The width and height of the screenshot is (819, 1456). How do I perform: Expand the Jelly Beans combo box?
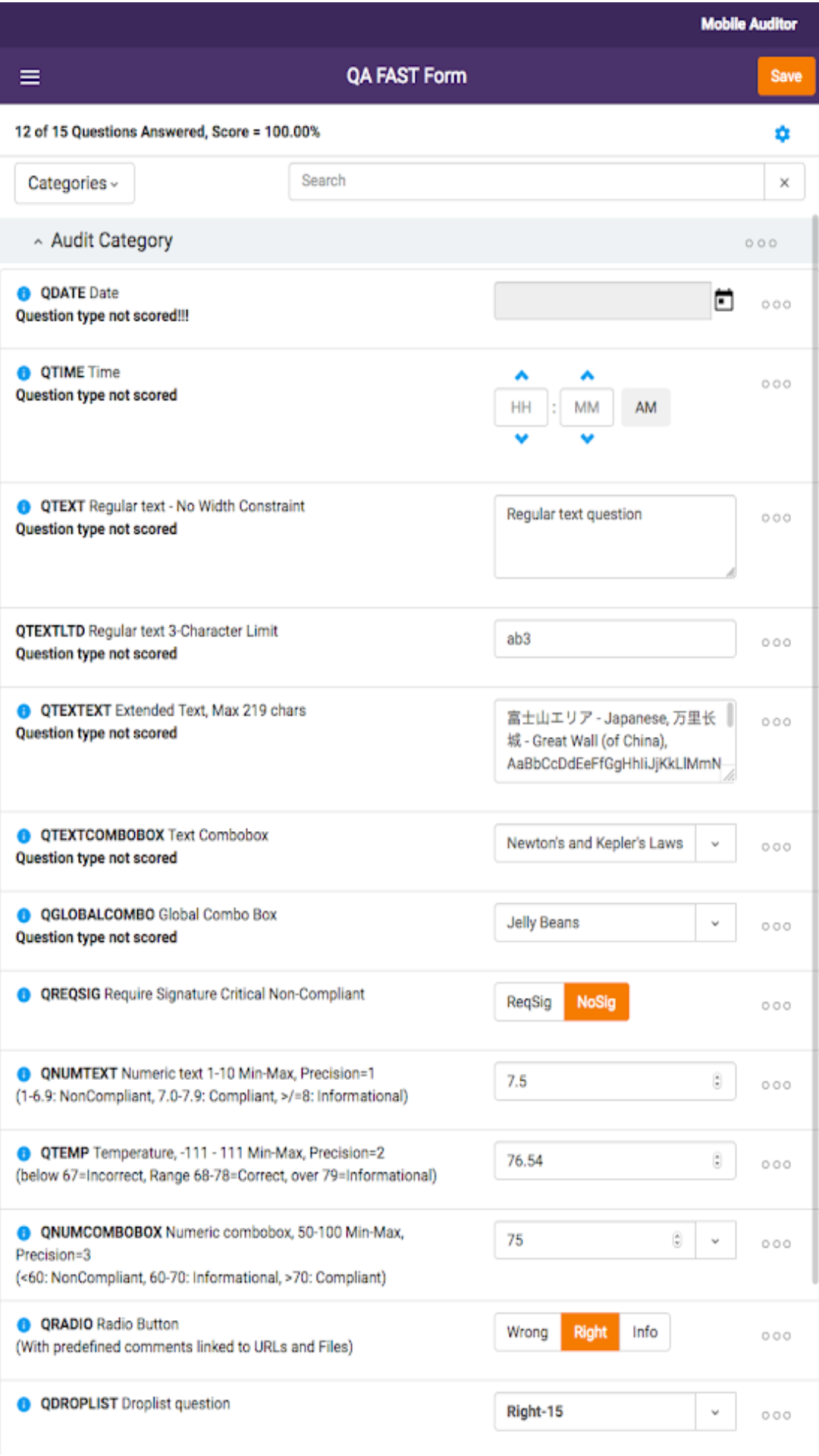(x=714, y=923)
